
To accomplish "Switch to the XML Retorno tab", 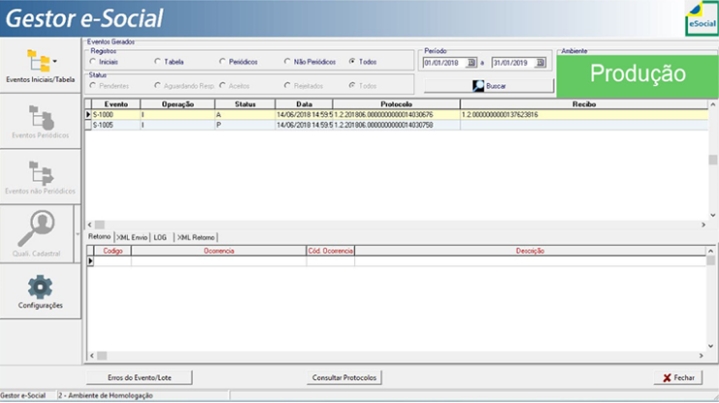I will click(x=196, y=237).
